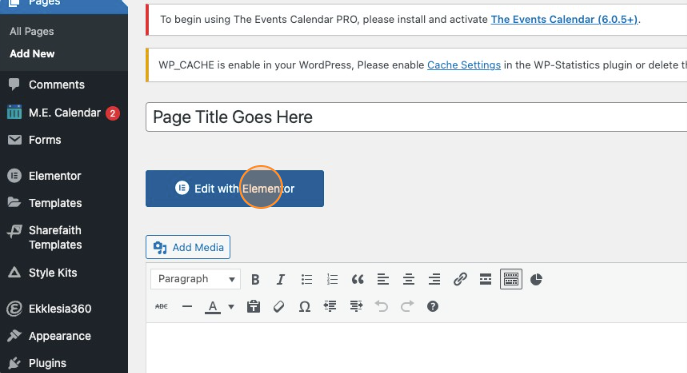Click in the page title field
This screenshot has height=373, width=687.
(416, 117)
